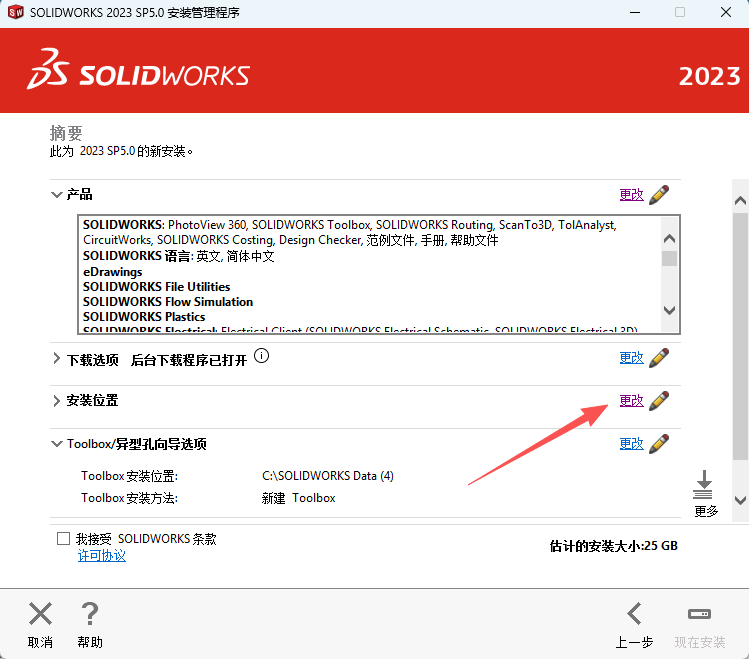Expand the 下载选项 section

(x=56, y=358)
